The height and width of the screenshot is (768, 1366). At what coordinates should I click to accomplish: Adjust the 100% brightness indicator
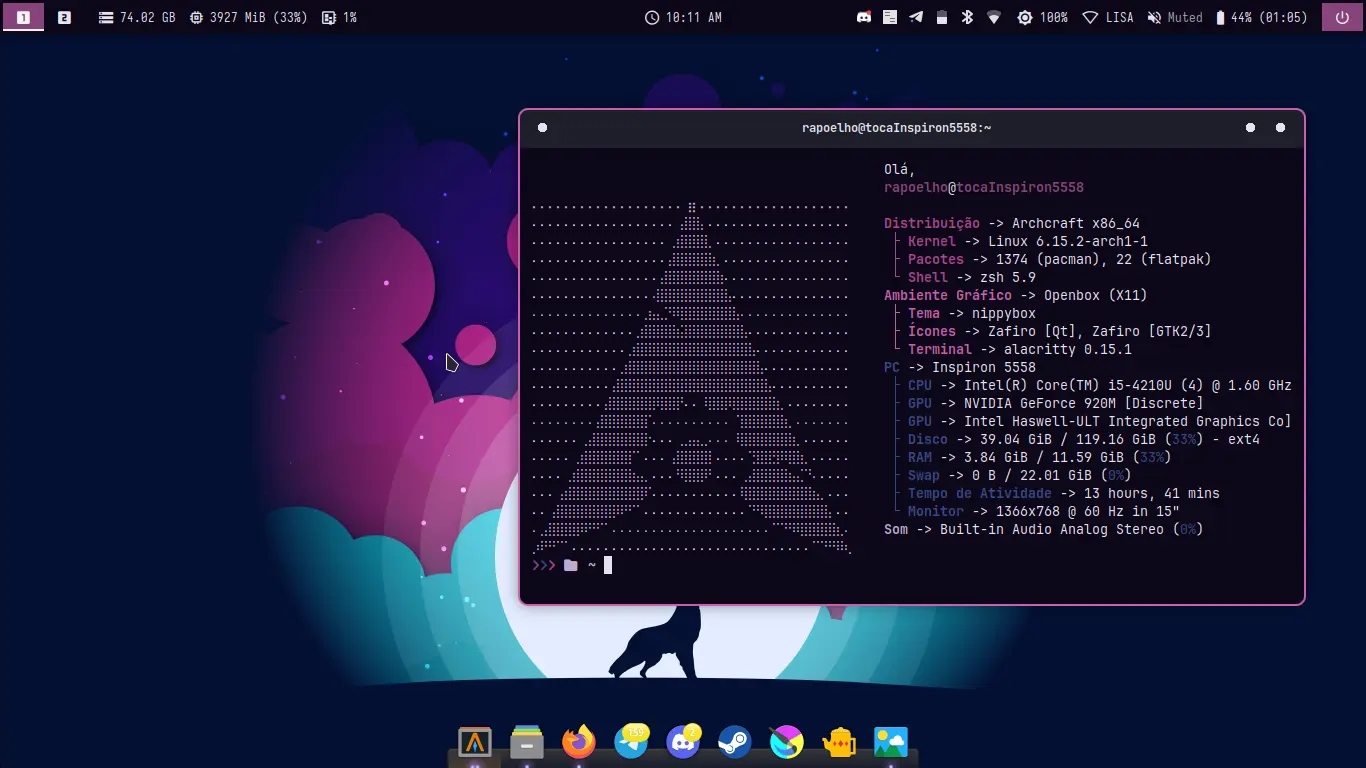coord(1042,17)
